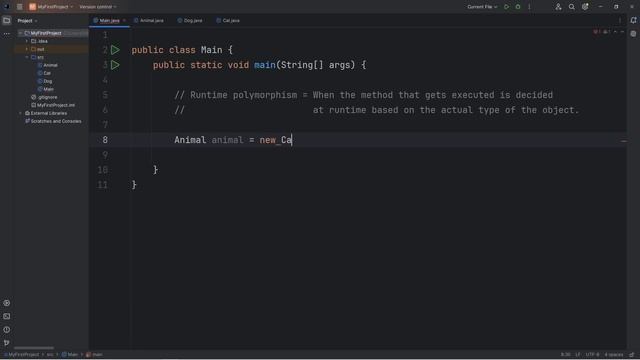Screen dimensions: 640x360
Task: Toggle read-only lock icon in status bar
Action: pos(632,355)
